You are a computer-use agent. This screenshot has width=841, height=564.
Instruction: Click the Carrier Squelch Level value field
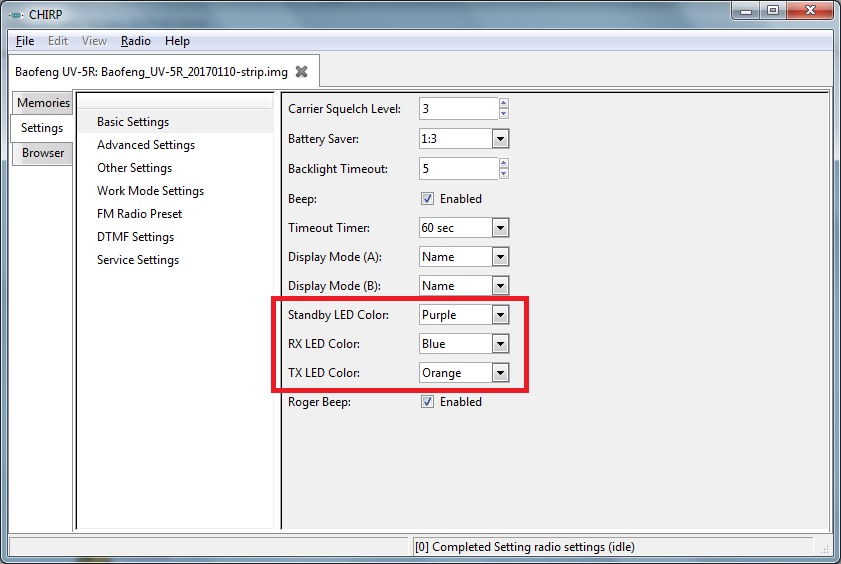(x=459, y=109)
